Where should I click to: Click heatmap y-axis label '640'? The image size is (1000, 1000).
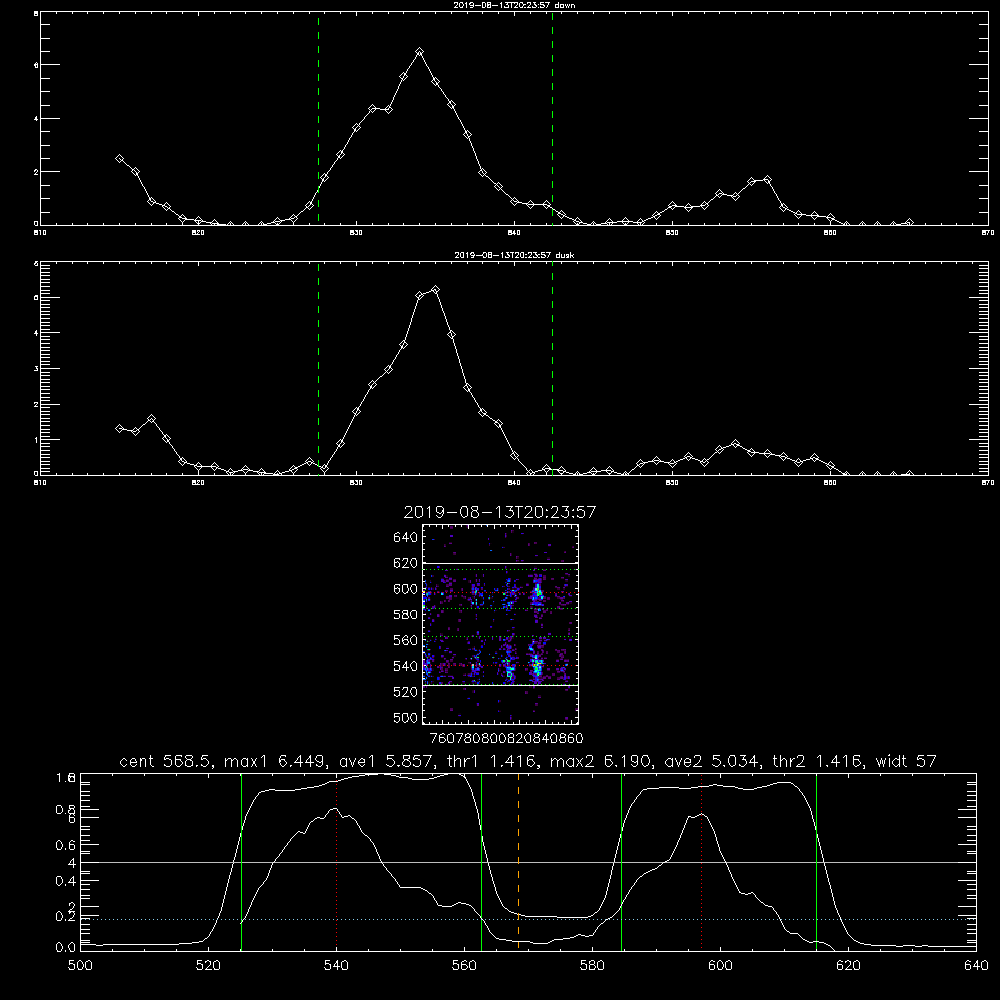pos(406,538)
